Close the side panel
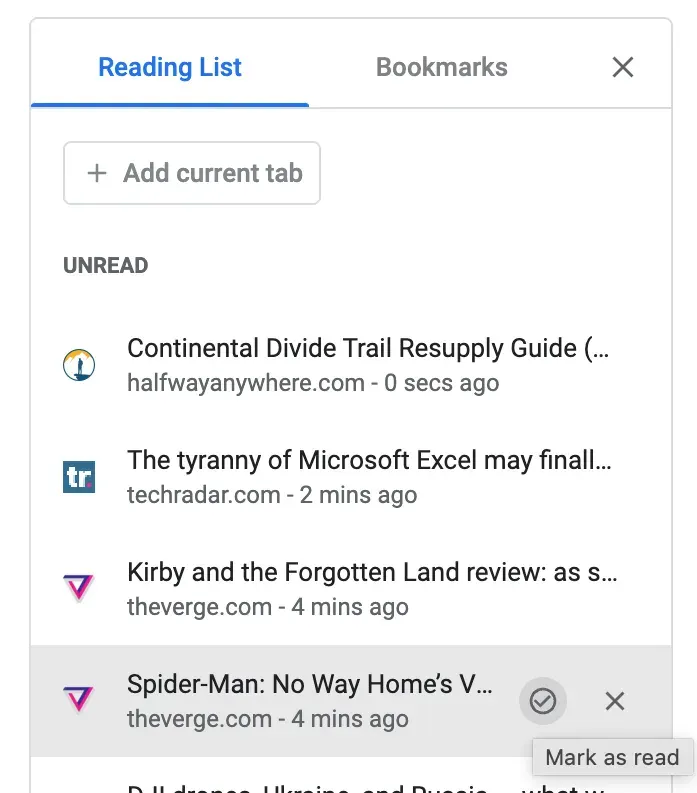Screen dimensions: 697x793 coord(623,67)
